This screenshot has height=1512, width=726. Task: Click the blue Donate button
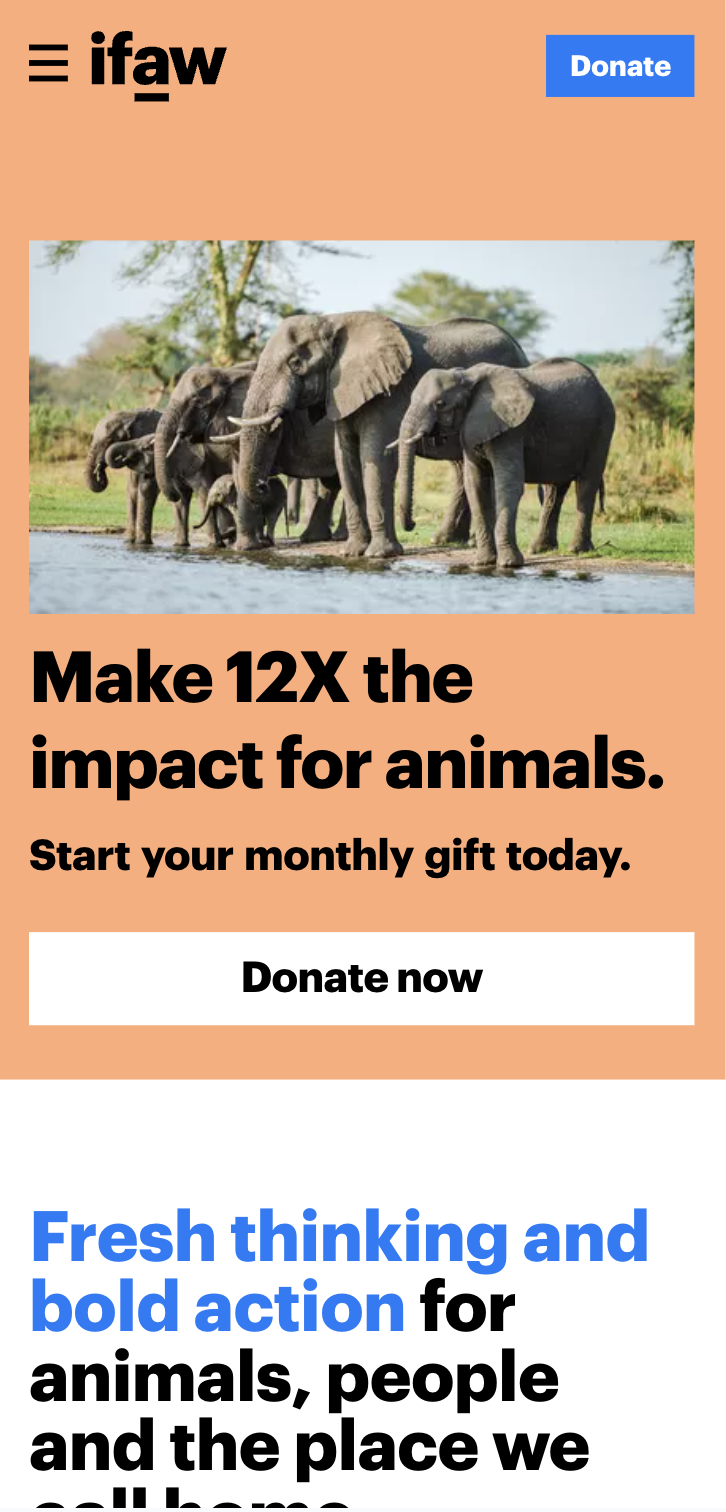tap(620, 66)
